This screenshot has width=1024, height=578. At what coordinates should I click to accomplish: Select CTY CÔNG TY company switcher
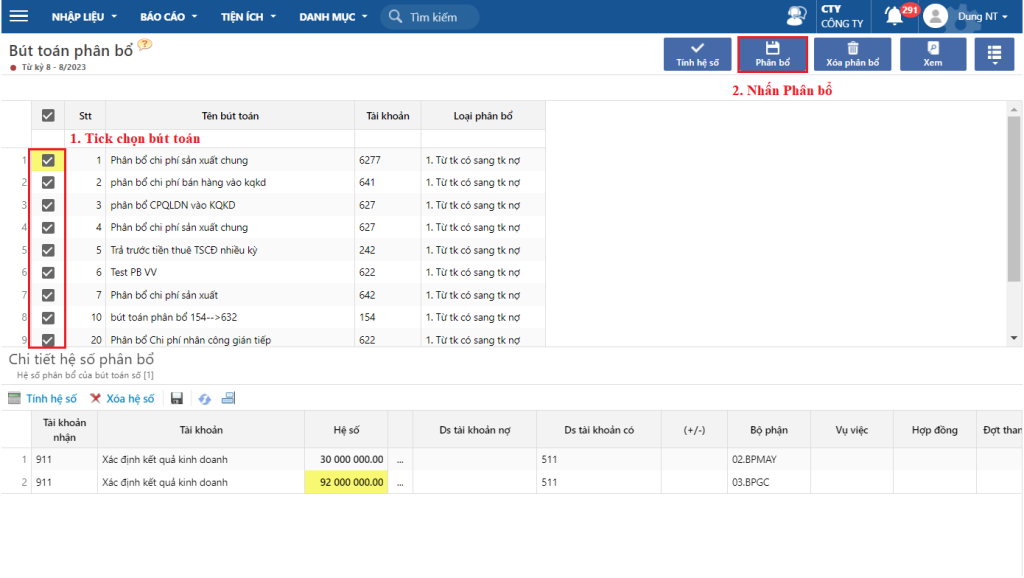[842, 16]
